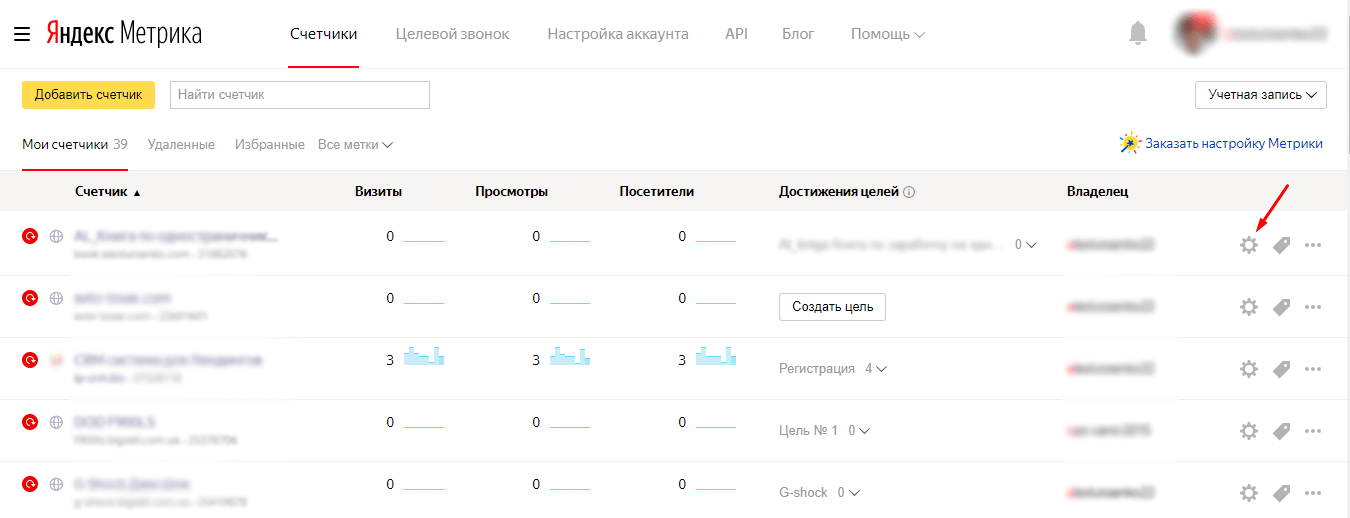Expand the Помощь menu
This screenshot has height=518, width=1350.
[887, 34]
